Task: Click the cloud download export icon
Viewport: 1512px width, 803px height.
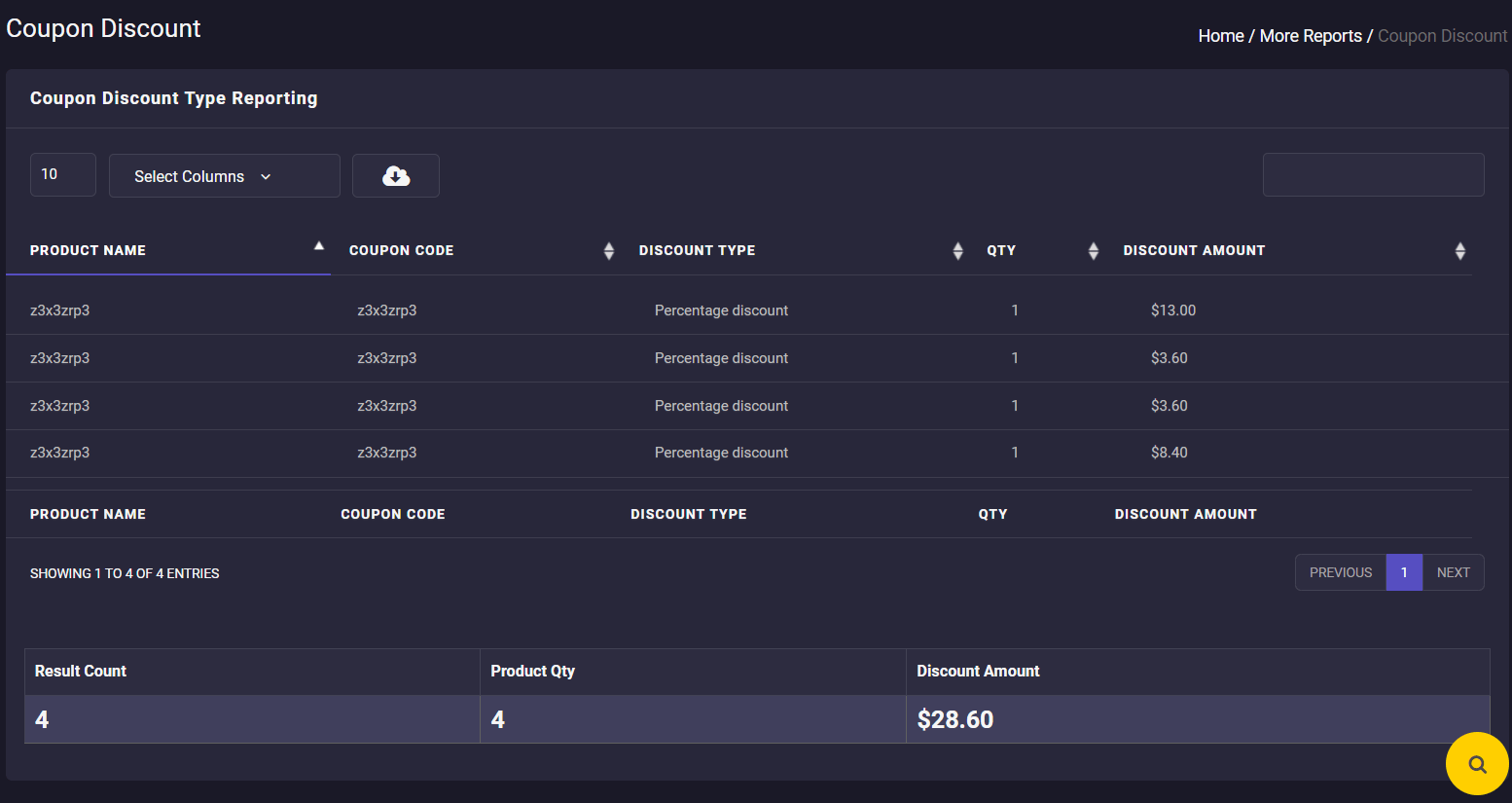Action: 395,176
